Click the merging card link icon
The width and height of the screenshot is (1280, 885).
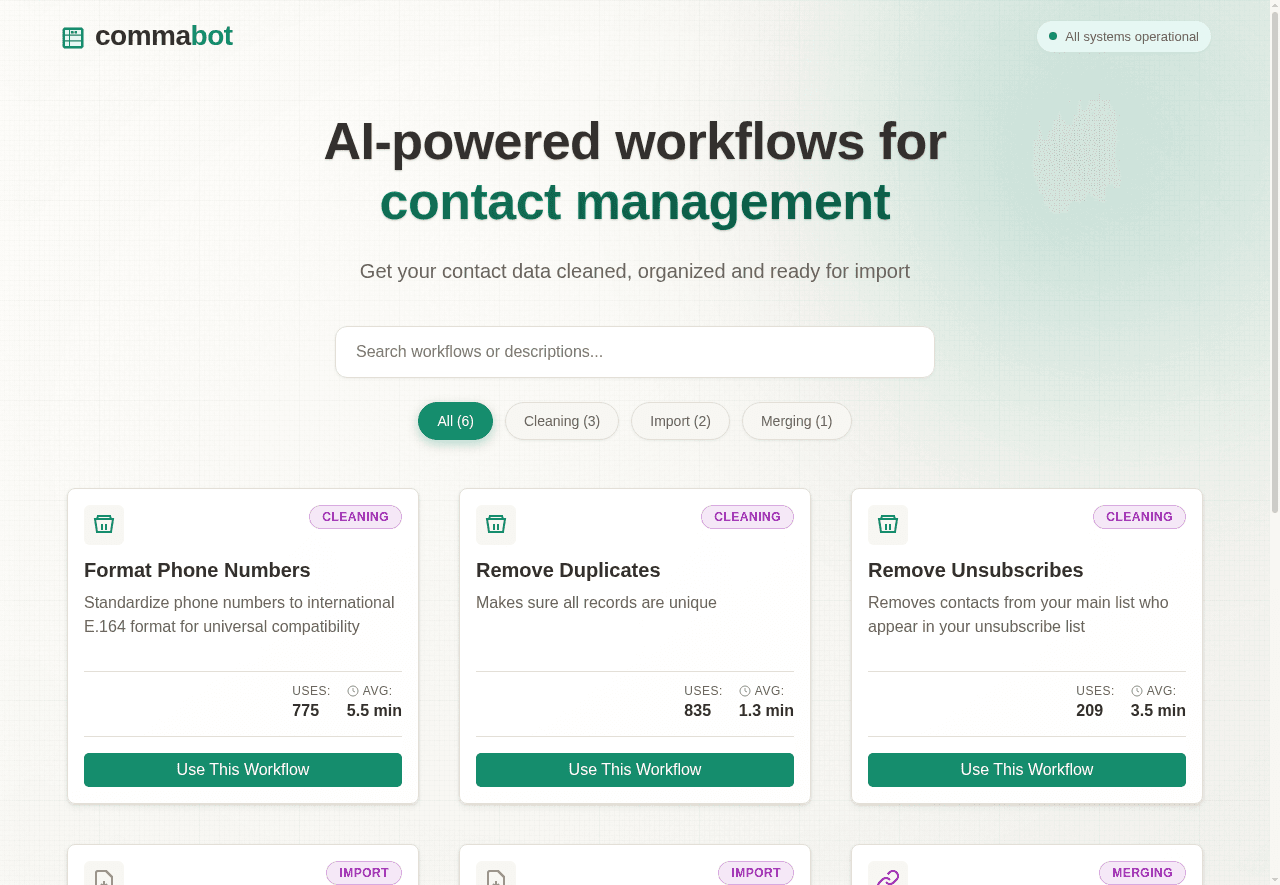[x=888, y=876]
